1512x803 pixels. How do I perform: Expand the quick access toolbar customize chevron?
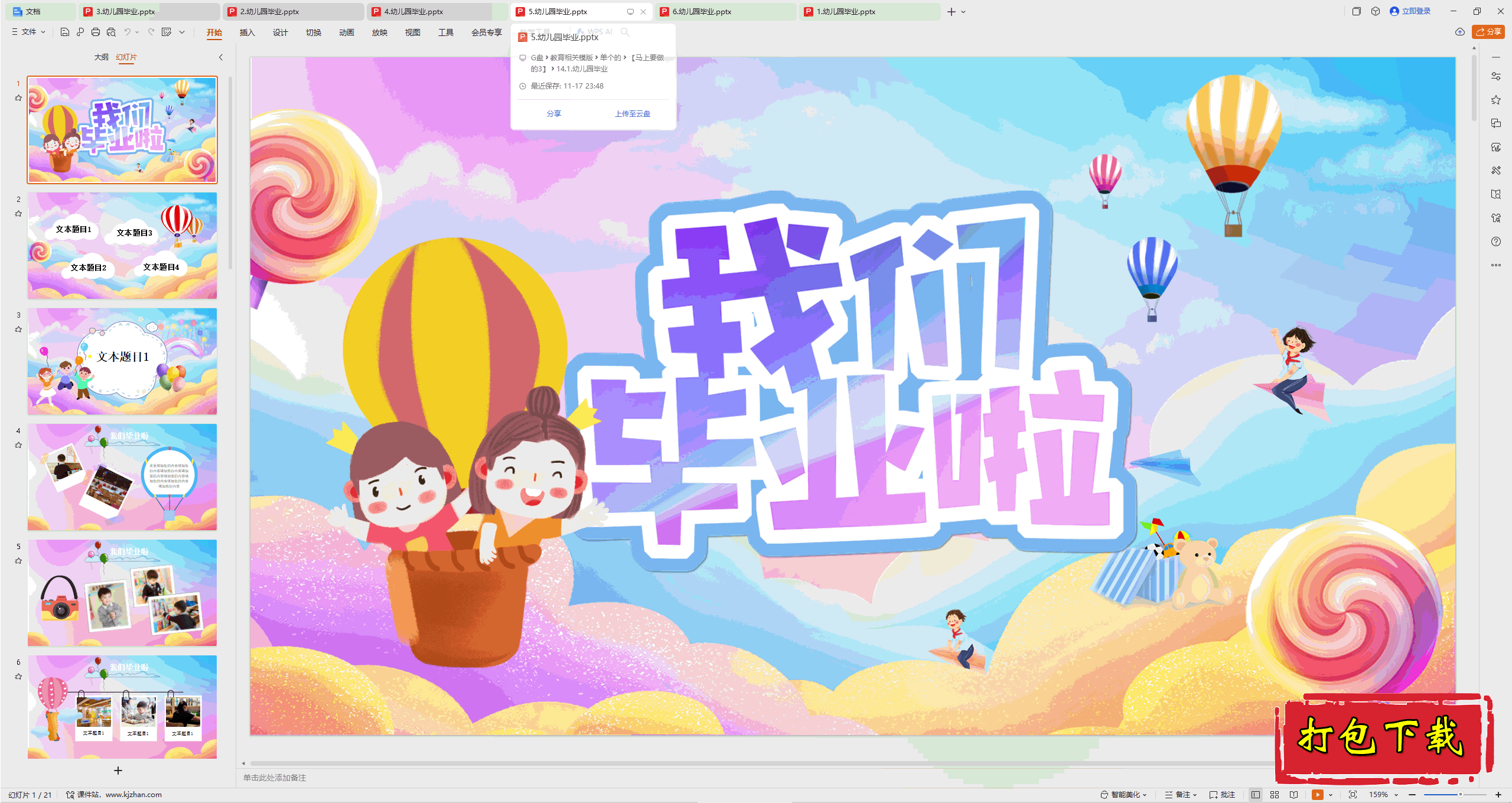(182, 32)
